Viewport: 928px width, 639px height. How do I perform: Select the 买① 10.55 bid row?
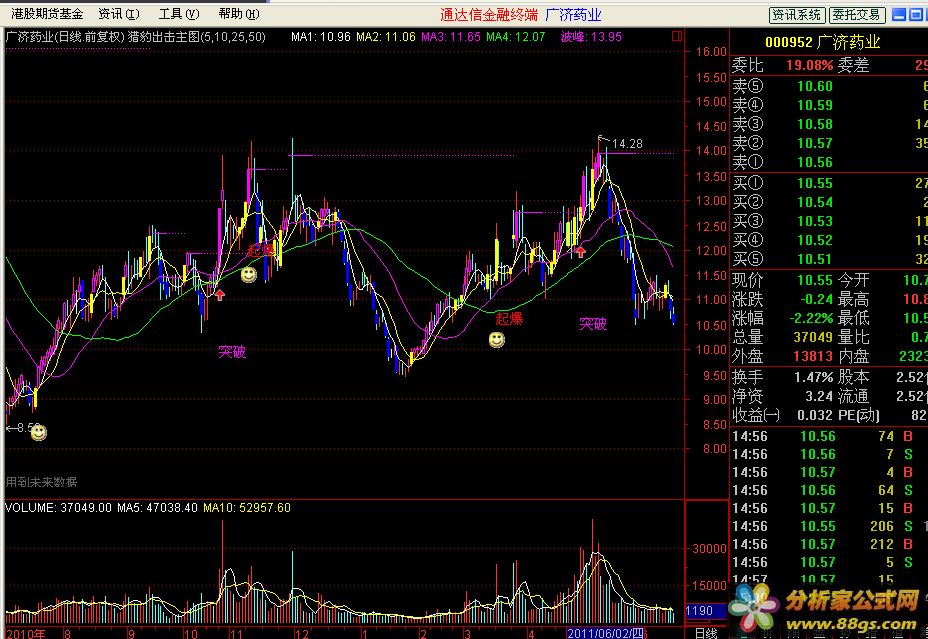point(829,183)
